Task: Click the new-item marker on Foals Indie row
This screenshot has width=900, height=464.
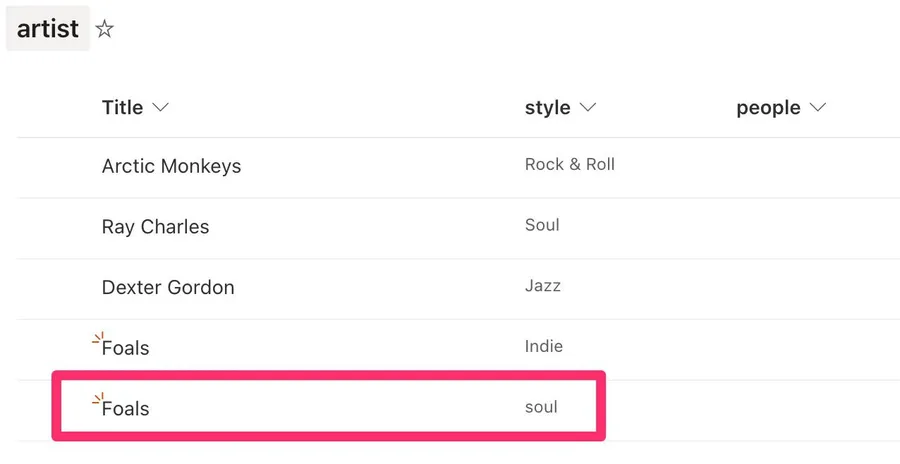Action: pyautogui.click(x=98, y=339)
